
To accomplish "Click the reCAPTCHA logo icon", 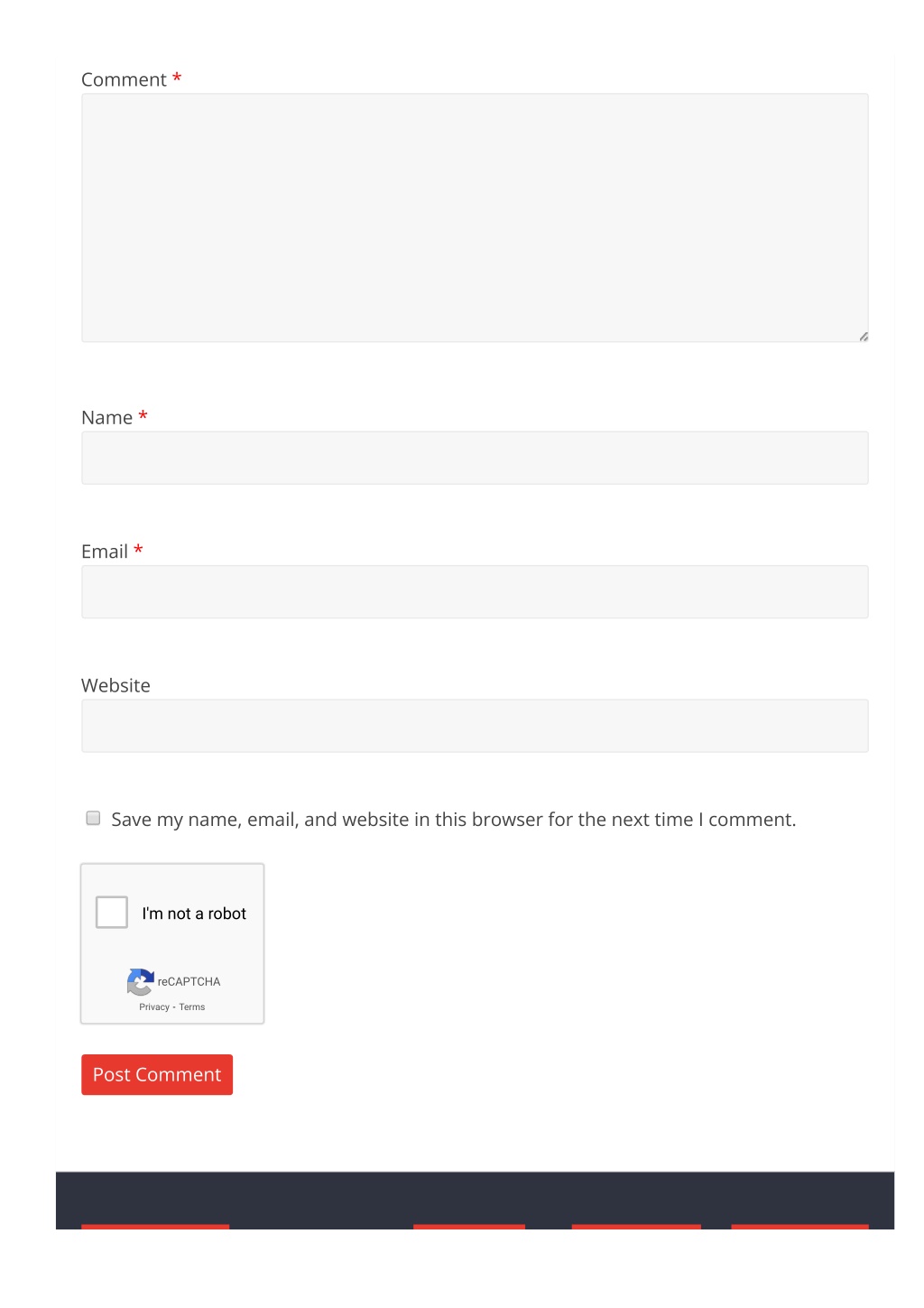I will pos(140,981).
